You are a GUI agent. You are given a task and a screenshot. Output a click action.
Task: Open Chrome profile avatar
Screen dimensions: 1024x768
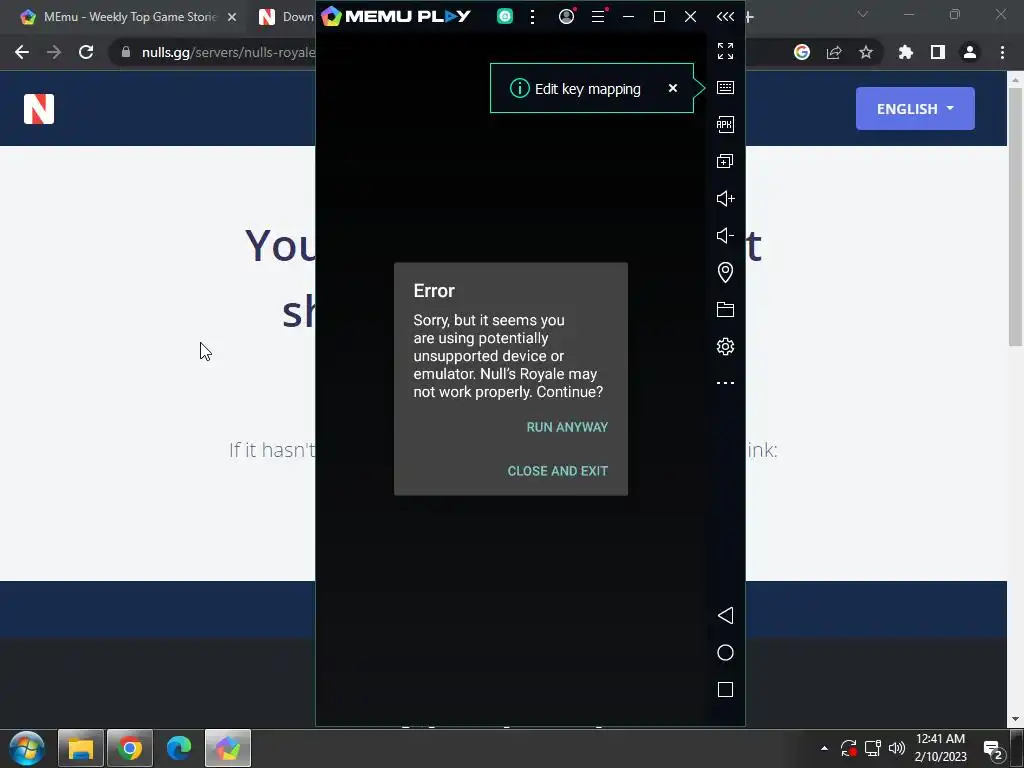tap(970, 52)
